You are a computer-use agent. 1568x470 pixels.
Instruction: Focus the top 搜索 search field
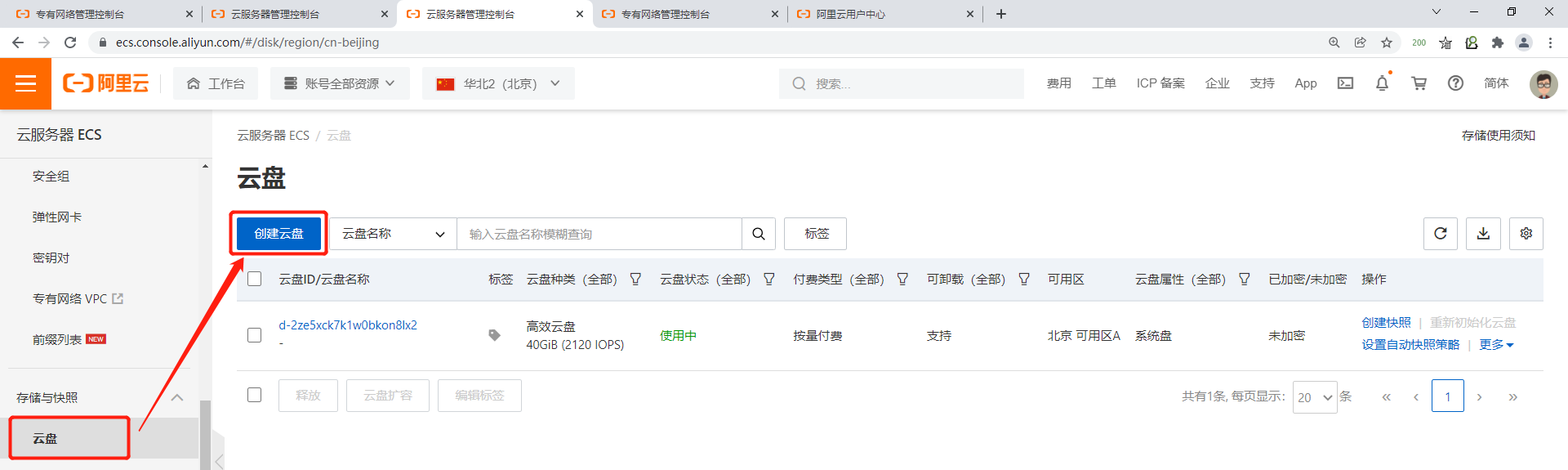[902, 83]
